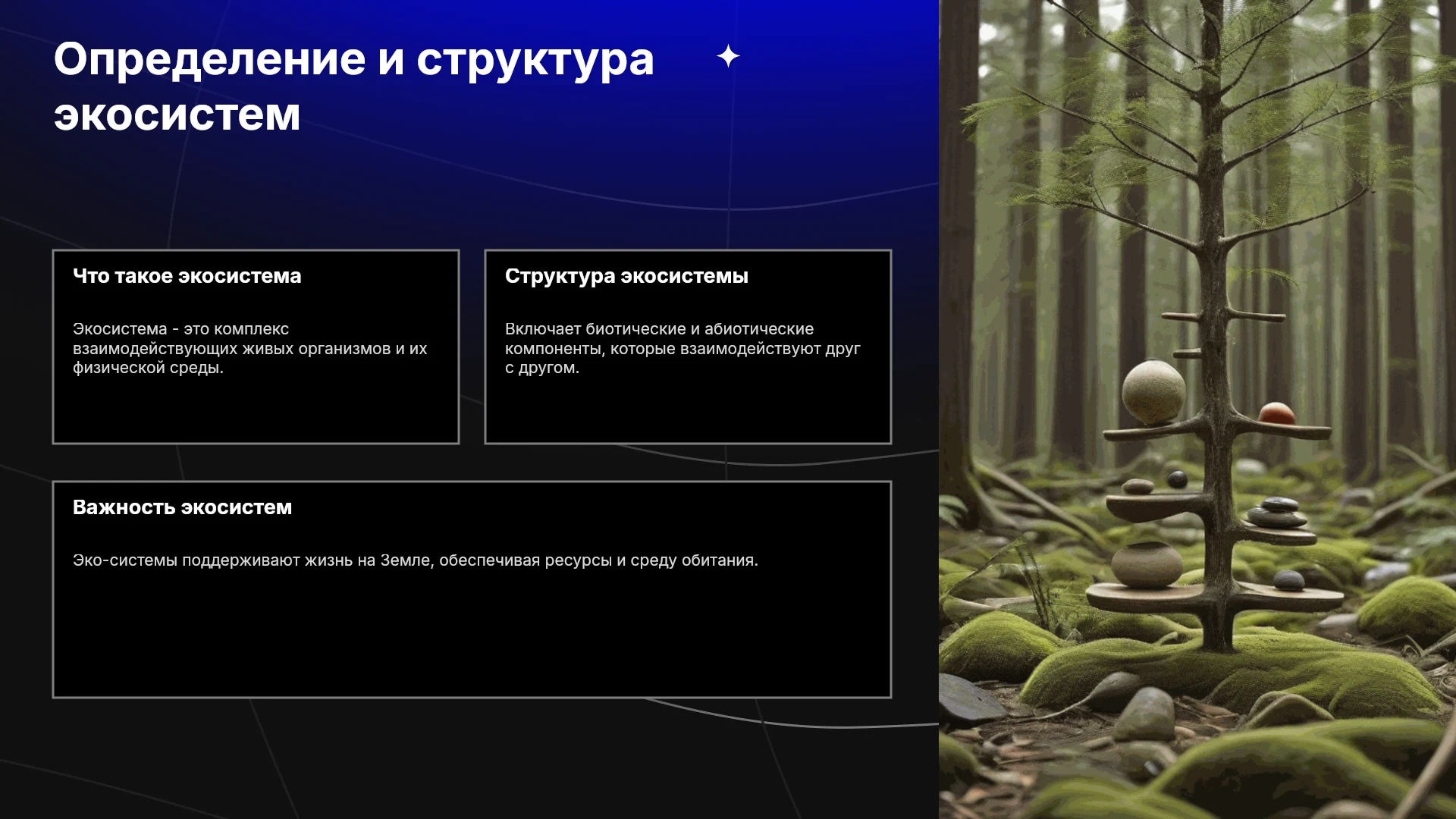This screenshot has height=819, width=1456.
Task: Click the large round stone on the tree
Action: [x=1153, y=391]
